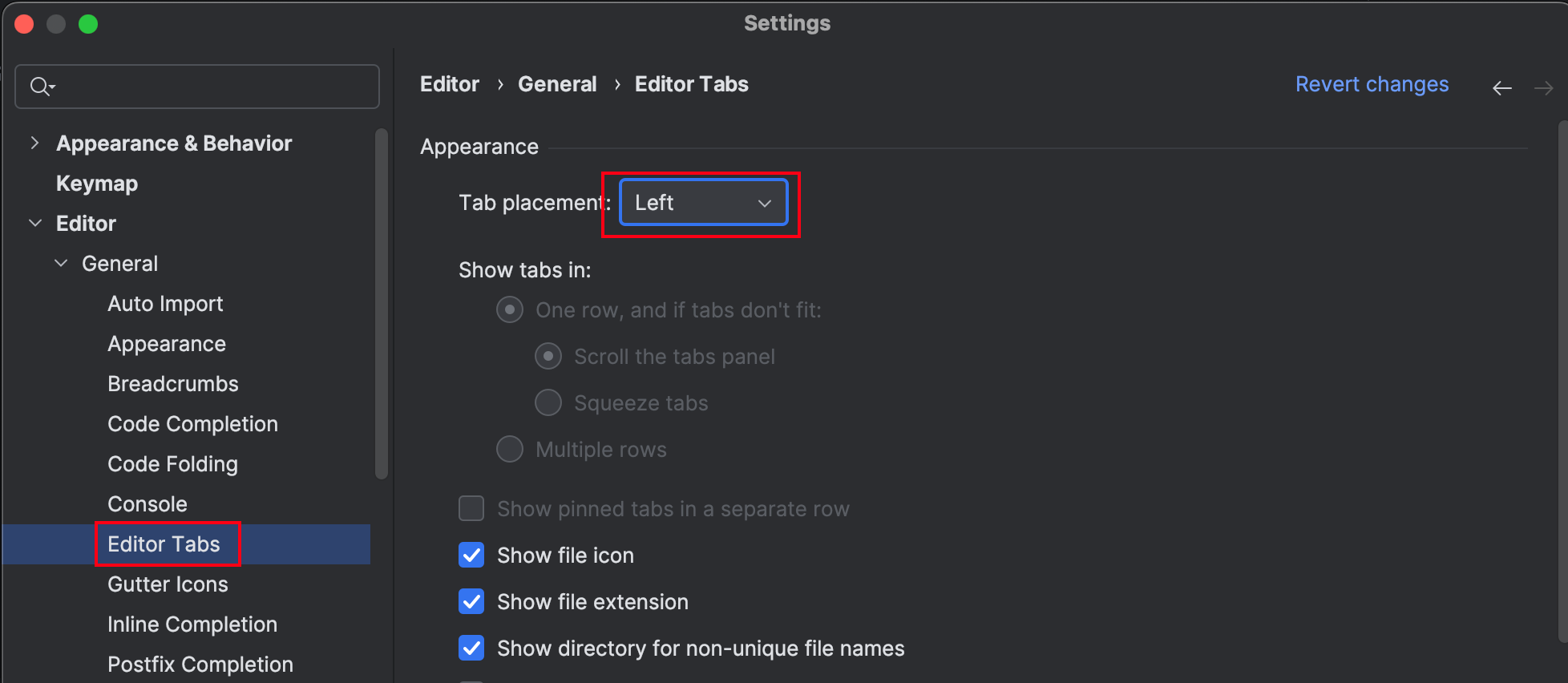
Task: Click the sidebar vertical scrollbar
Action: coord(382,304)
